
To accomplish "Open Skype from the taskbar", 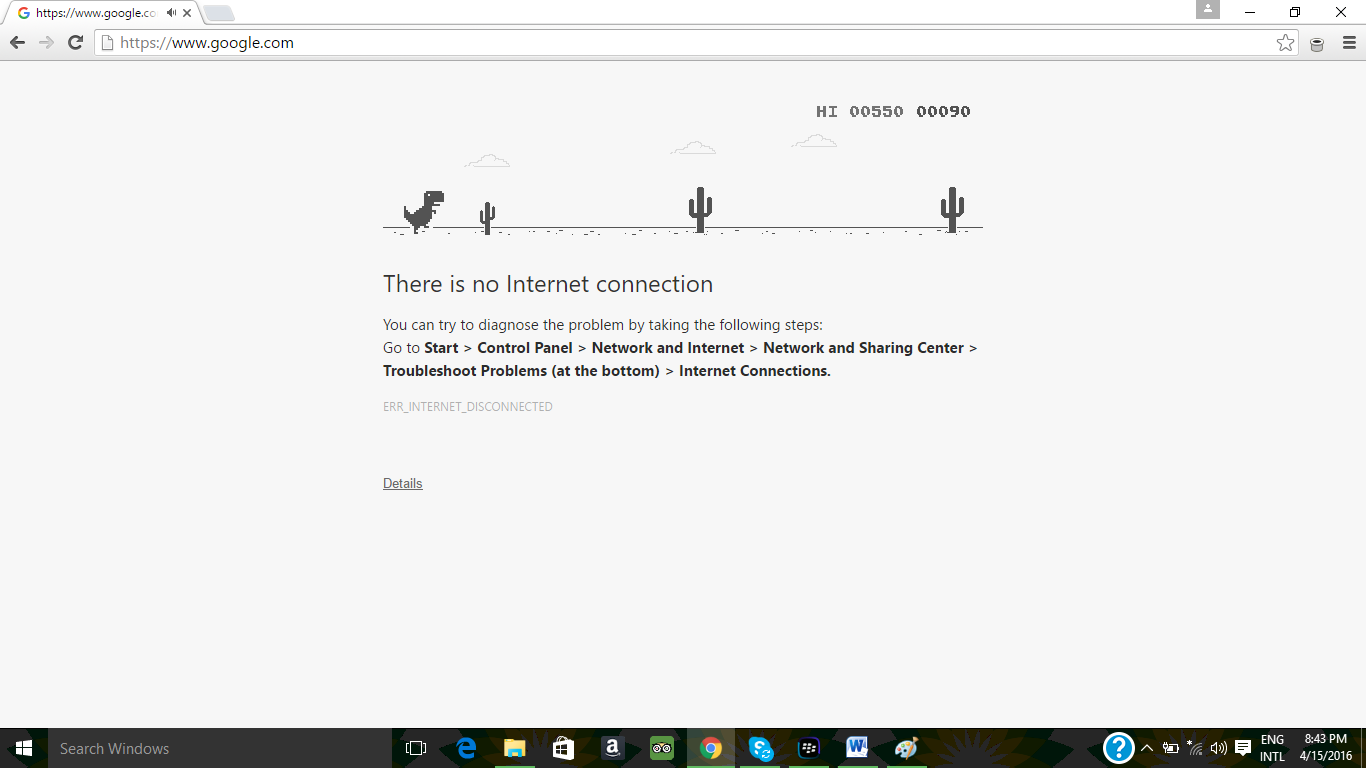I will 760,748.
